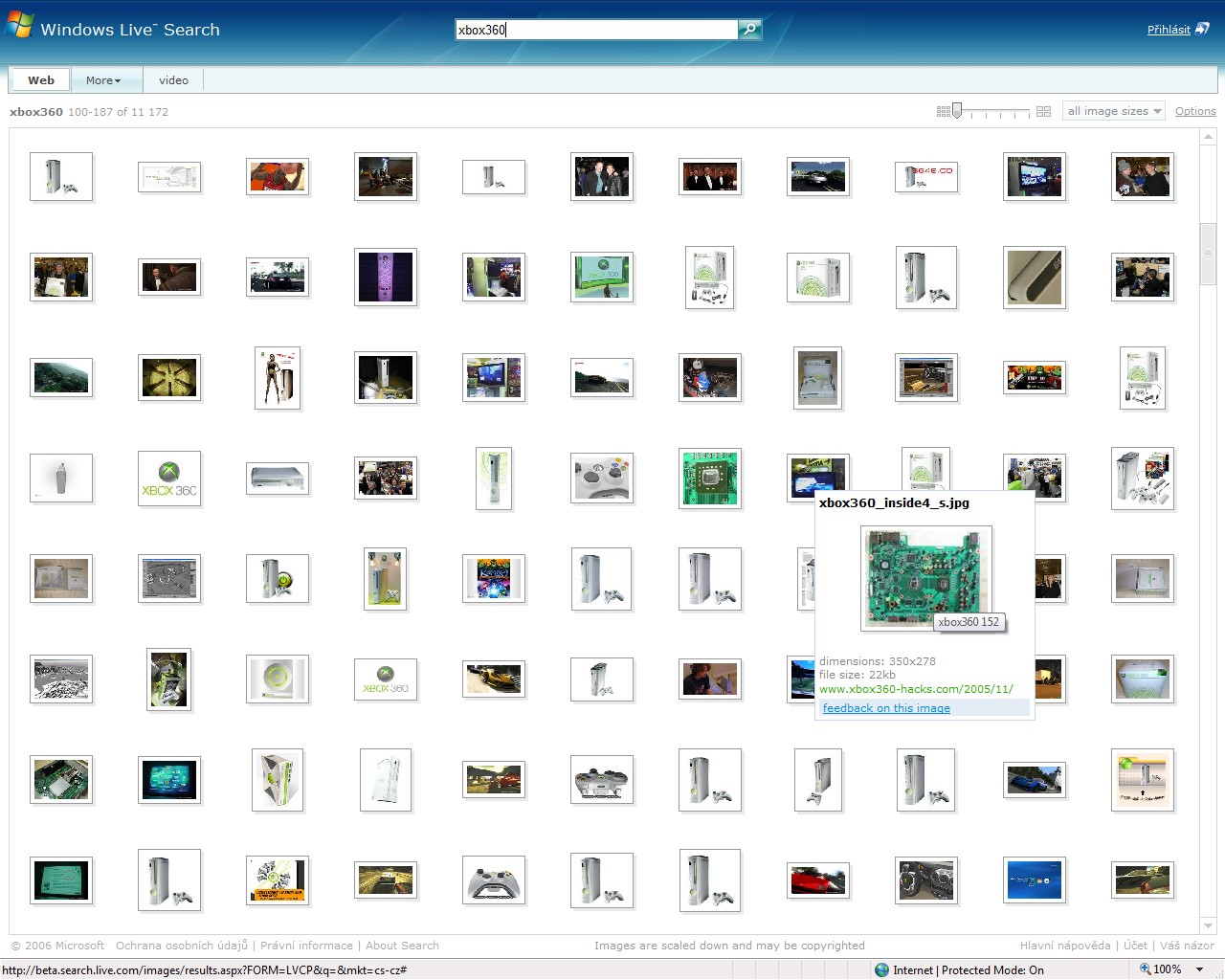Select the large thumbnails grid icon
The image size is (1225, 980).
[1043, 112]
